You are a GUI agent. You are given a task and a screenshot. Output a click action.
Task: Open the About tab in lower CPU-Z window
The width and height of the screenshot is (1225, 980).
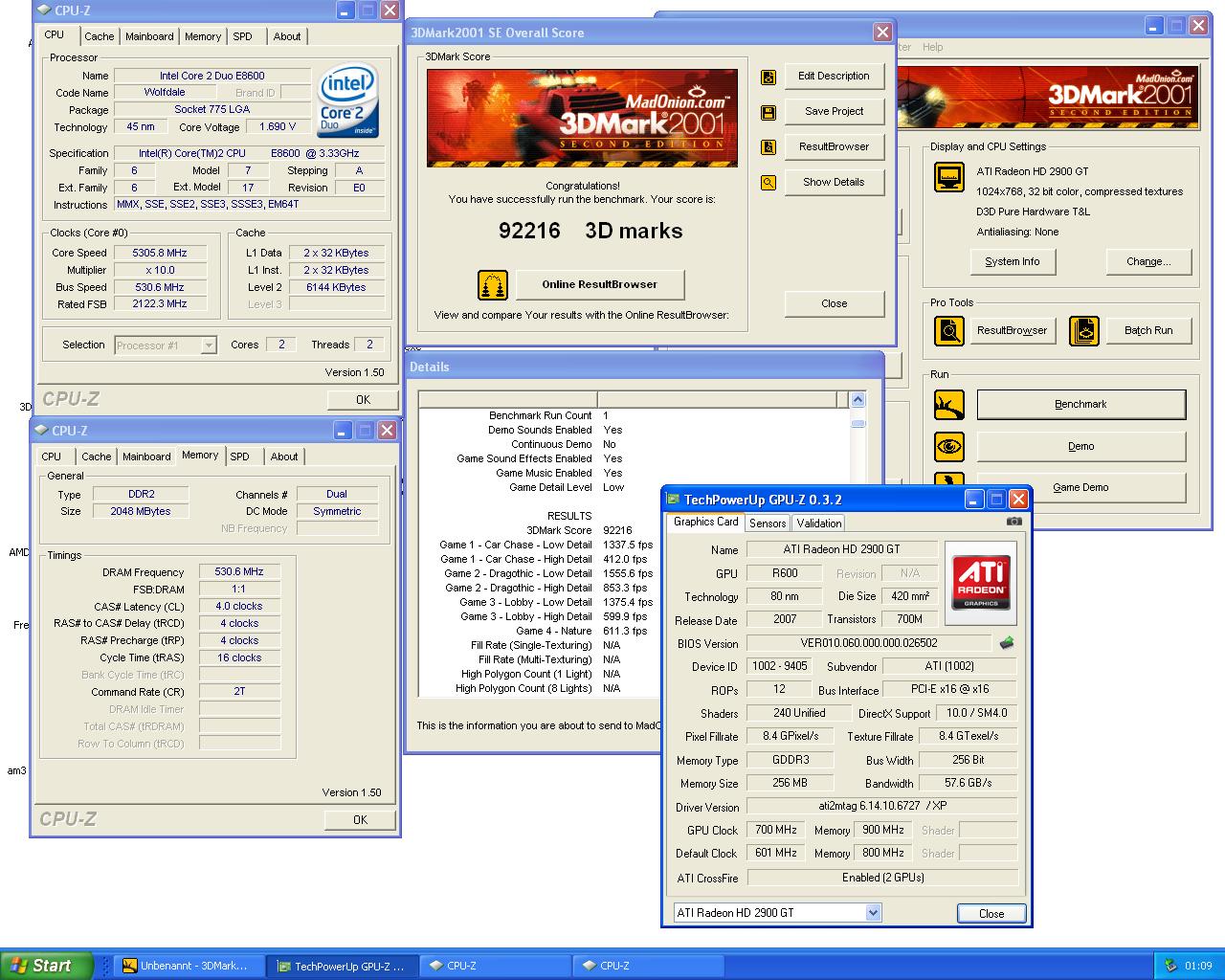coord(284,457)
